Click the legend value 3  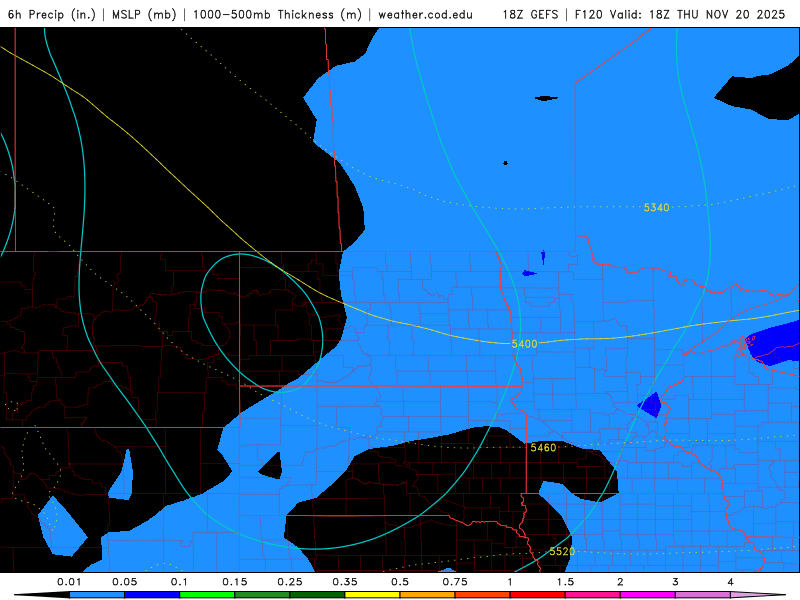(x=676, y=582)
